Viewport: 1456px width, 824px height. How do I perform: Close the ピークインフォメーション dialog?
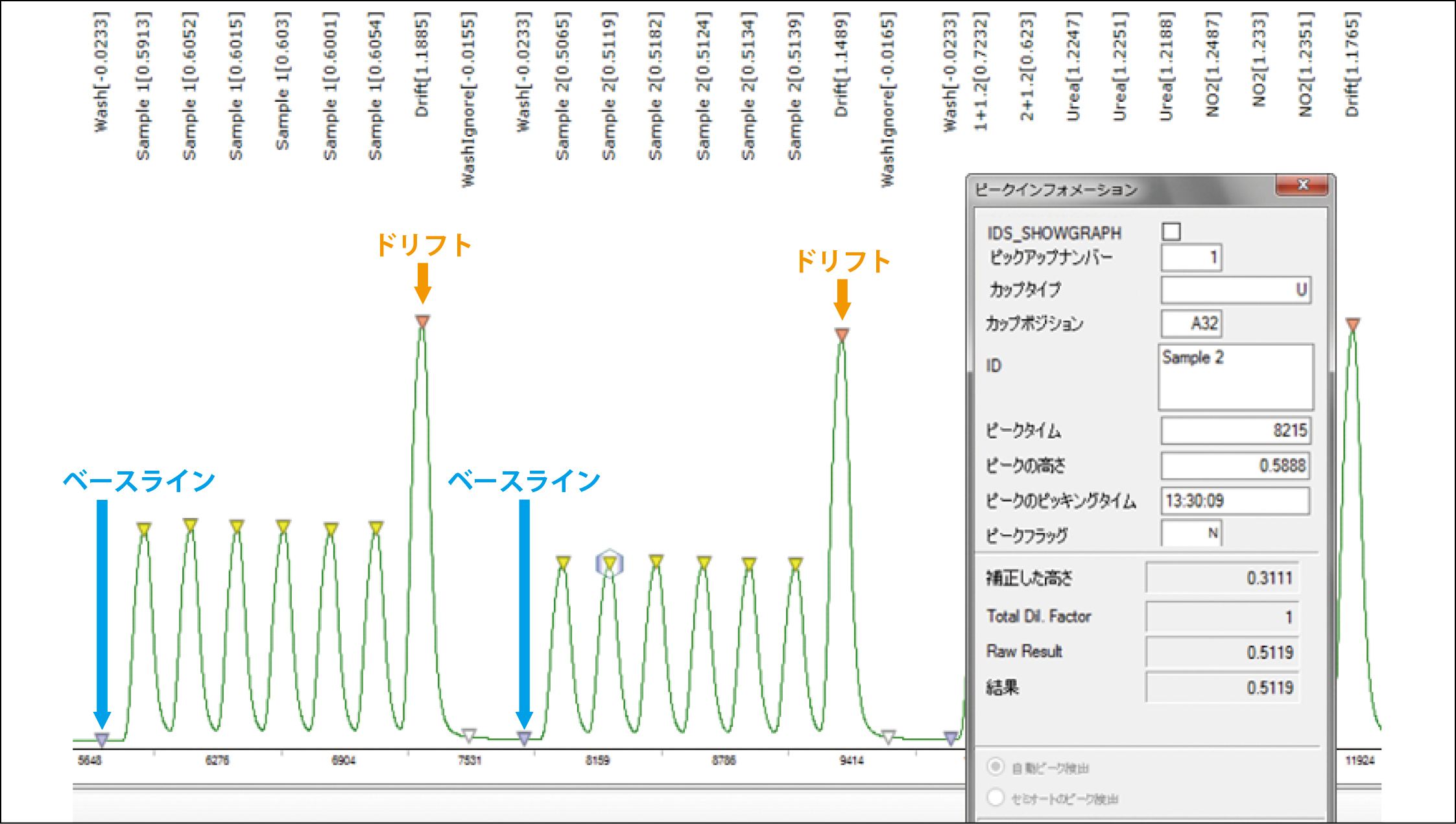1302,185
